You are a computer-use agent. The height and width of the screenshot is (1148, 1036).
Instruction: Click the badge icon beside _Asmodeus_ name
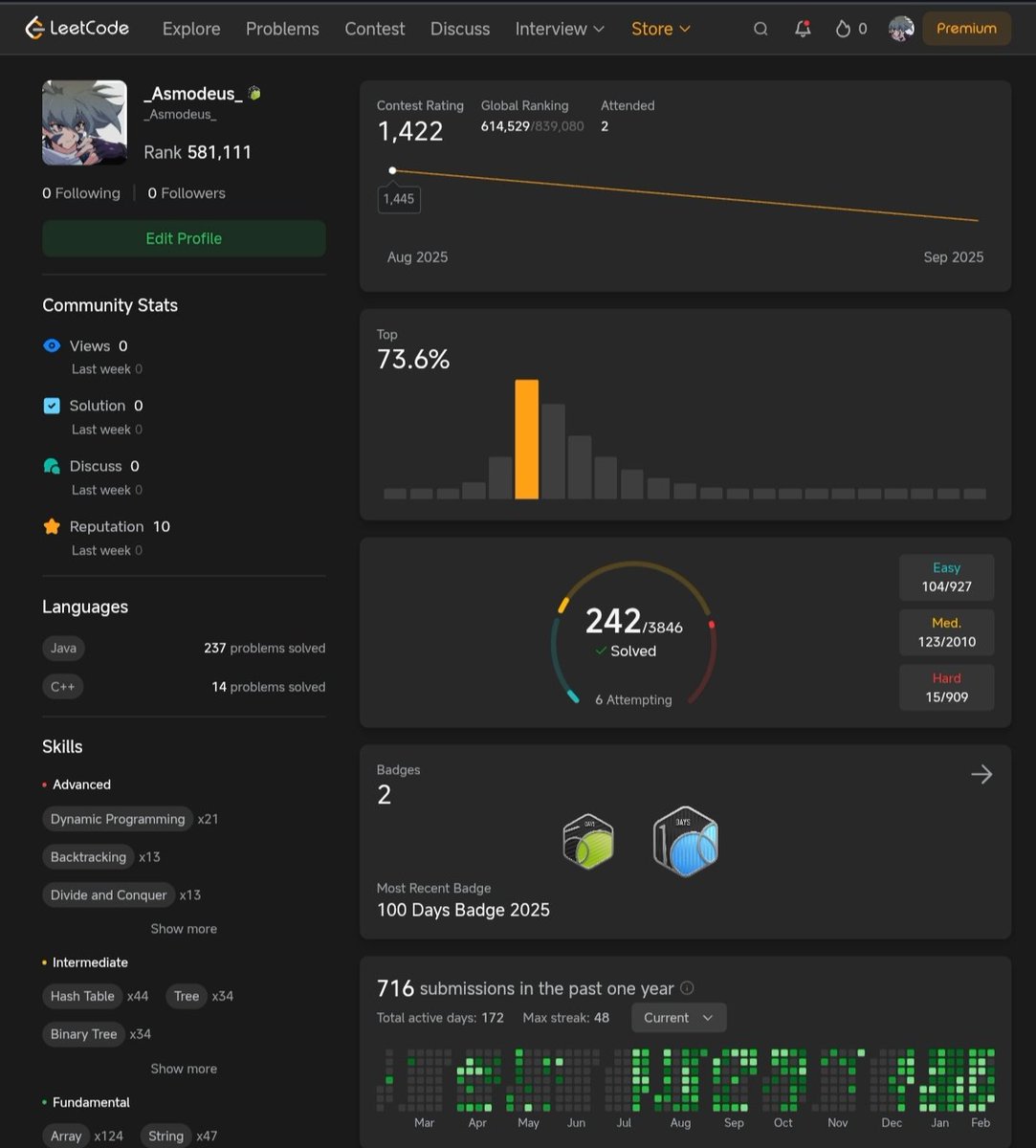pyautogui.click(x=254, y=93)
